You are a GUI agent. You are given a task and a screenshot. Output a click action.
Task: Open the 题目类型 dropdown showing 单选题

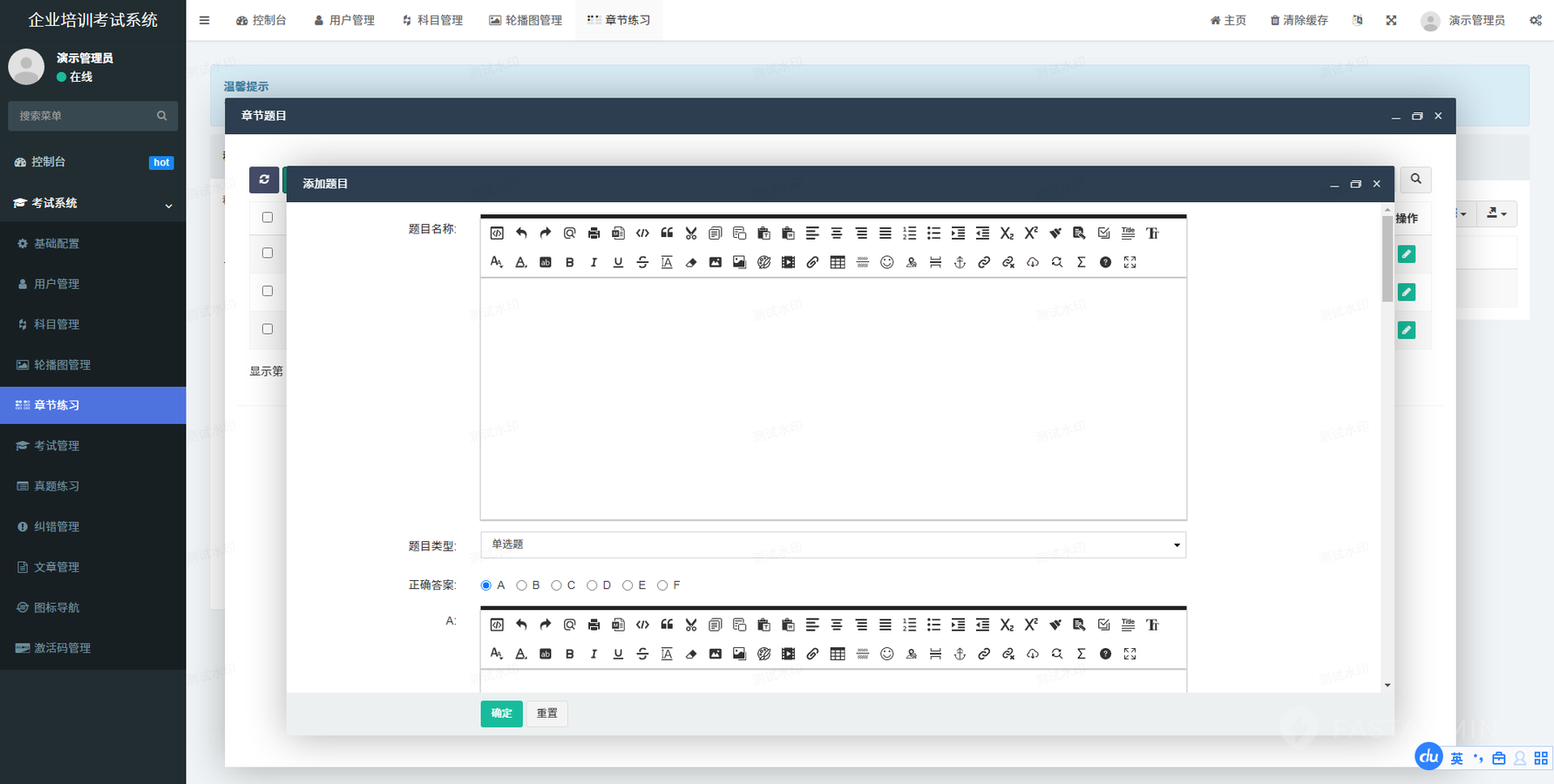click(832, 544)
